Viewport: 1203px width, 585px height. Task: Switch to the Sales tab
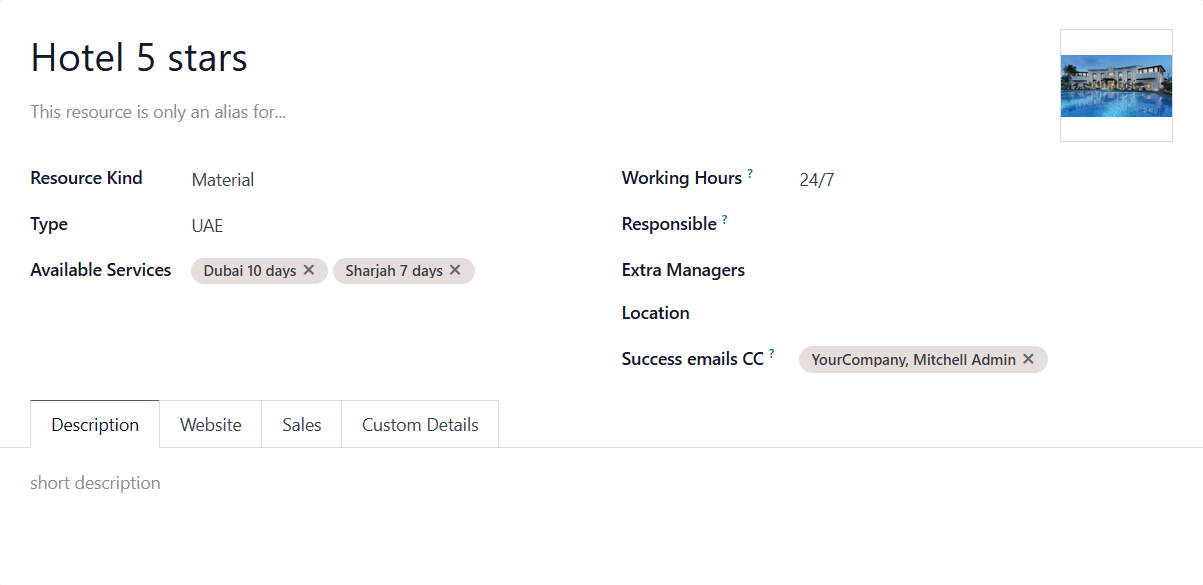pyautogui.click(x=302, y=425)
